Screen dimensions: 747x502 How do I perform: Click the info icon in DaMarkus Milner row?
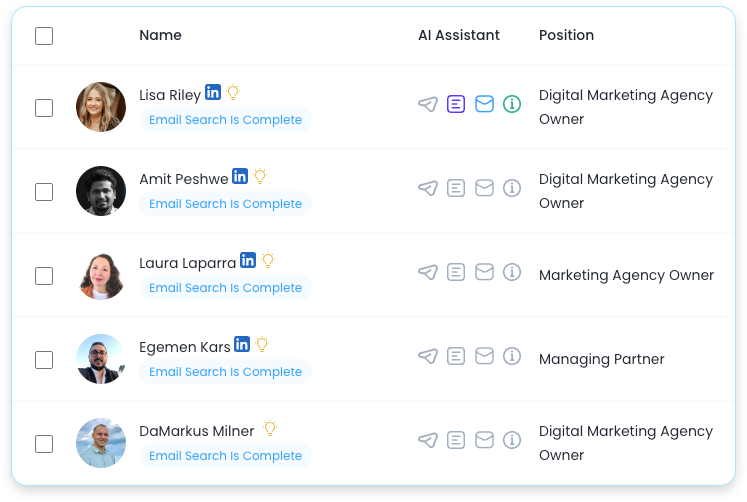[512, 440]
